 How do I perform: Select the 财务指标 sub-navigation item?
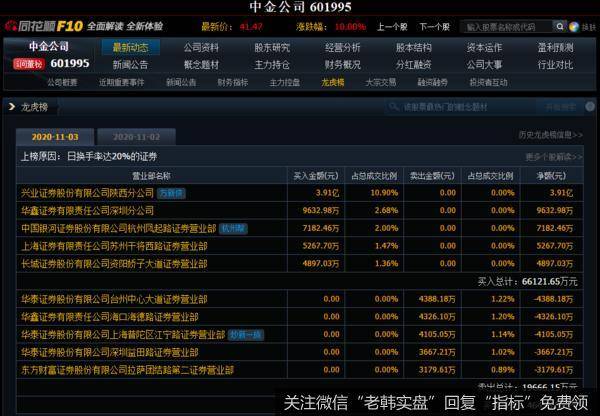click(233, 82)
